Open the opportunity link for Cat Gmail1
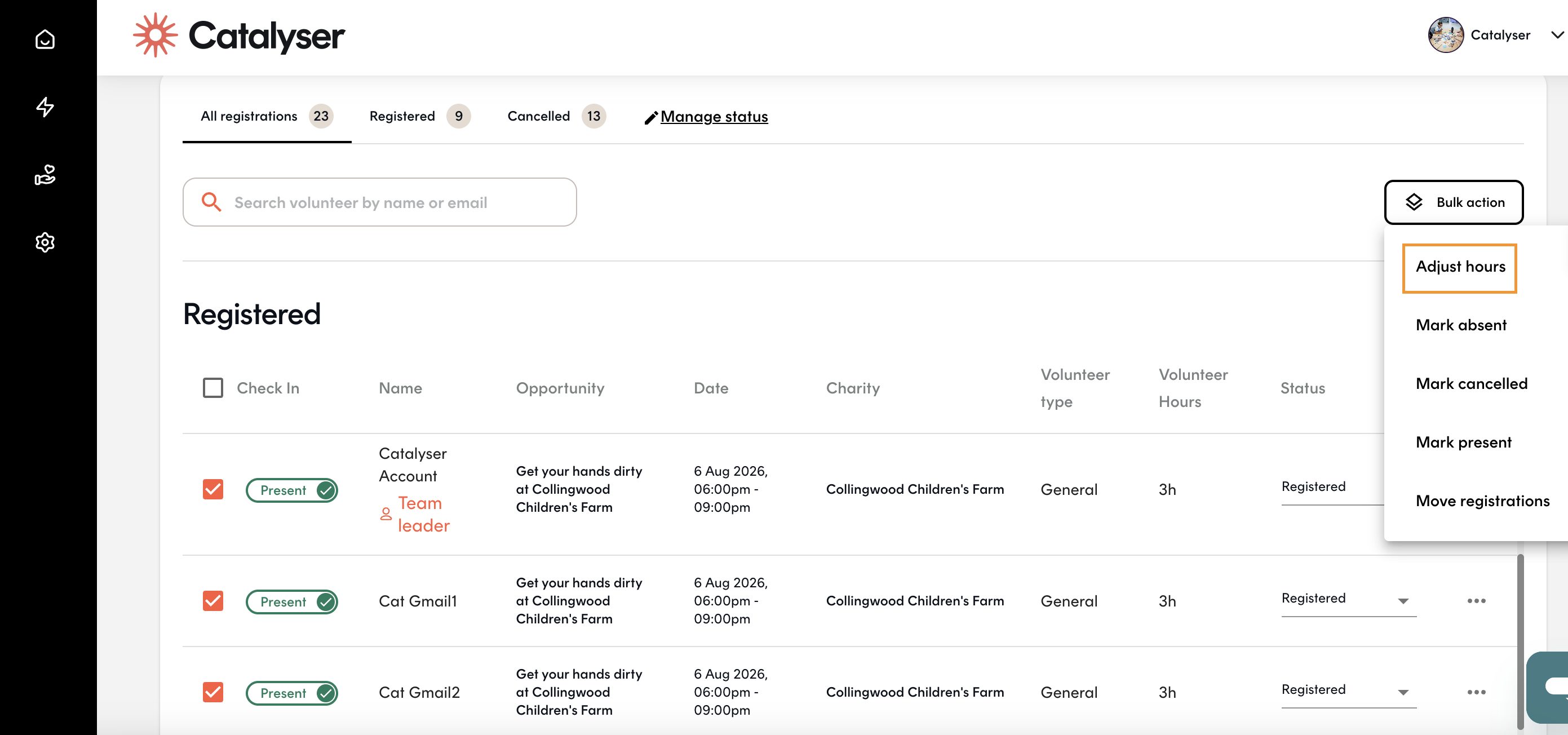 (x=579, y=601)
